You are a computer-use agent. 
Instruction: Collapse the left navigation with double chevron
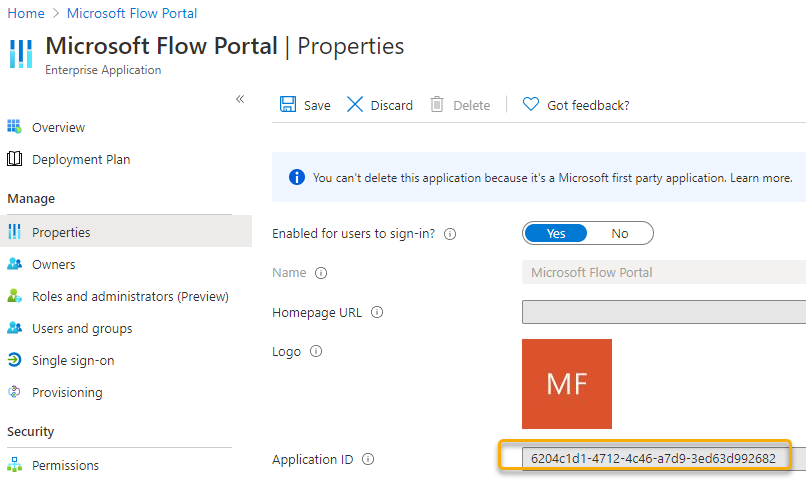[240, 99]
